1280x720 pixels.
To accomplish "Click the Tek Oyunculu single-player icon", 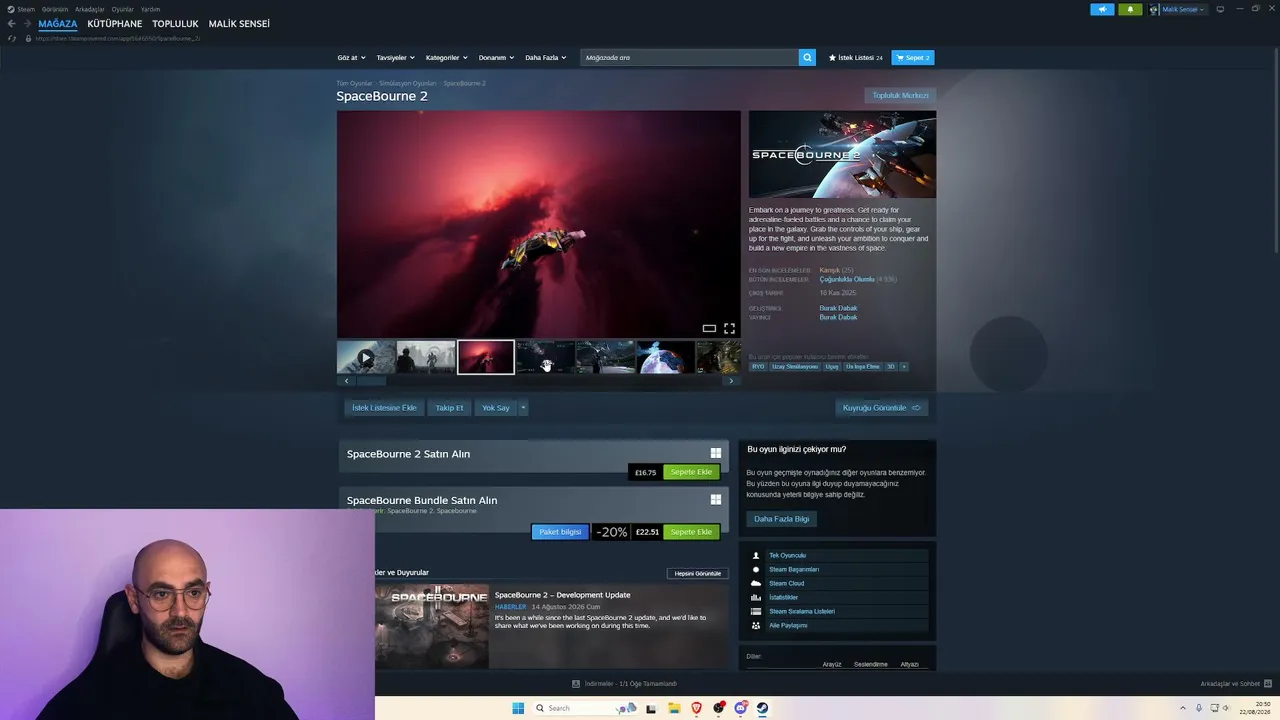I will (x=756, y=555).
